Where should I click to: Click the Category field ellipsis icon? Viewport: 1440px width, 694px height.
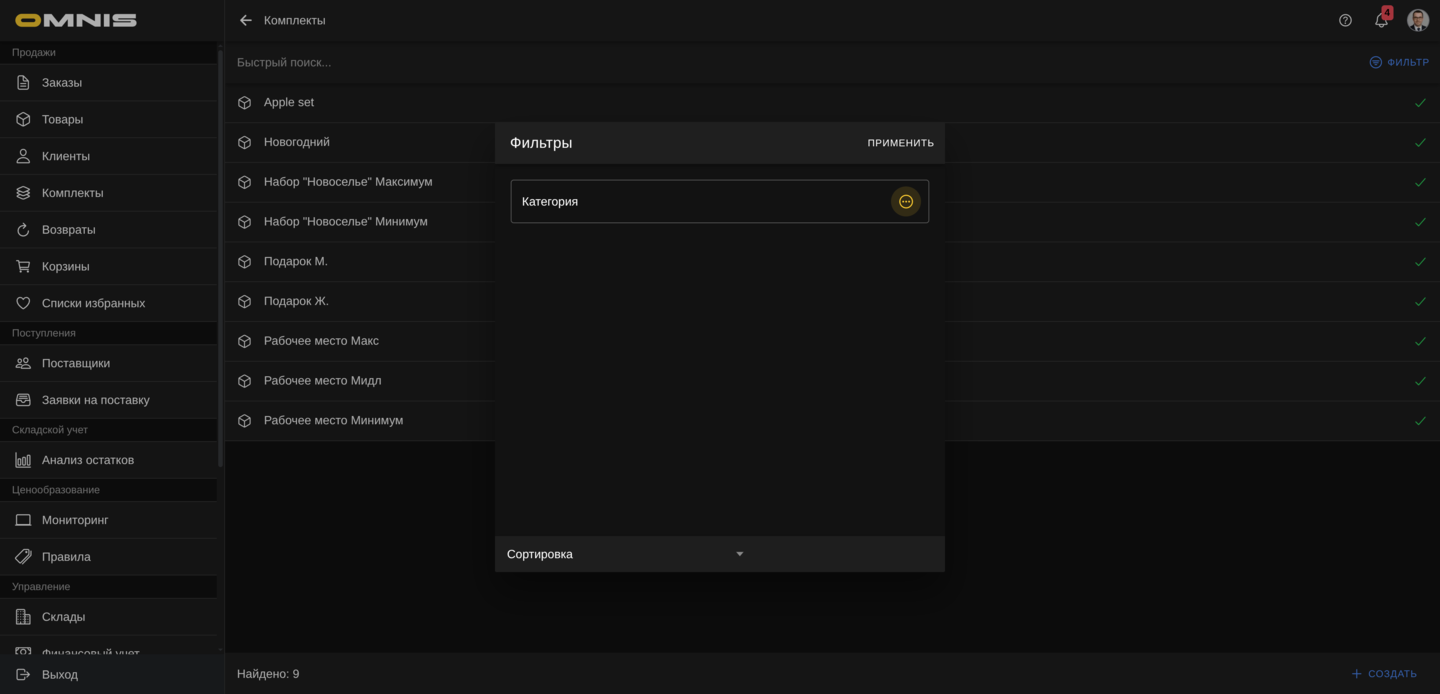(x=905, y=201)
